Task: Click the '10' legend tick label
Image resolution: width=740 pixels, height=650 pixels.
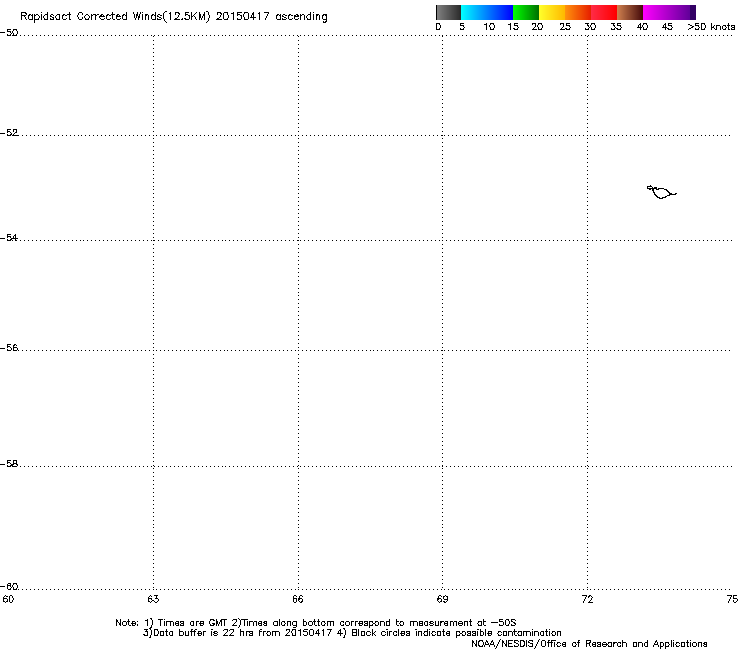Action: coord(489,27)
